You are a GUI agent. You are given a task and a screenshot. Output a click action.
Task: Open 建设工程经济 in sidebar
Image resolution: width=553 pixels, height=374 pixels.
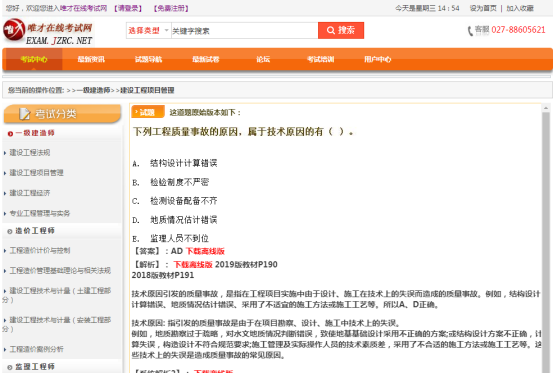tap(30, 193)
